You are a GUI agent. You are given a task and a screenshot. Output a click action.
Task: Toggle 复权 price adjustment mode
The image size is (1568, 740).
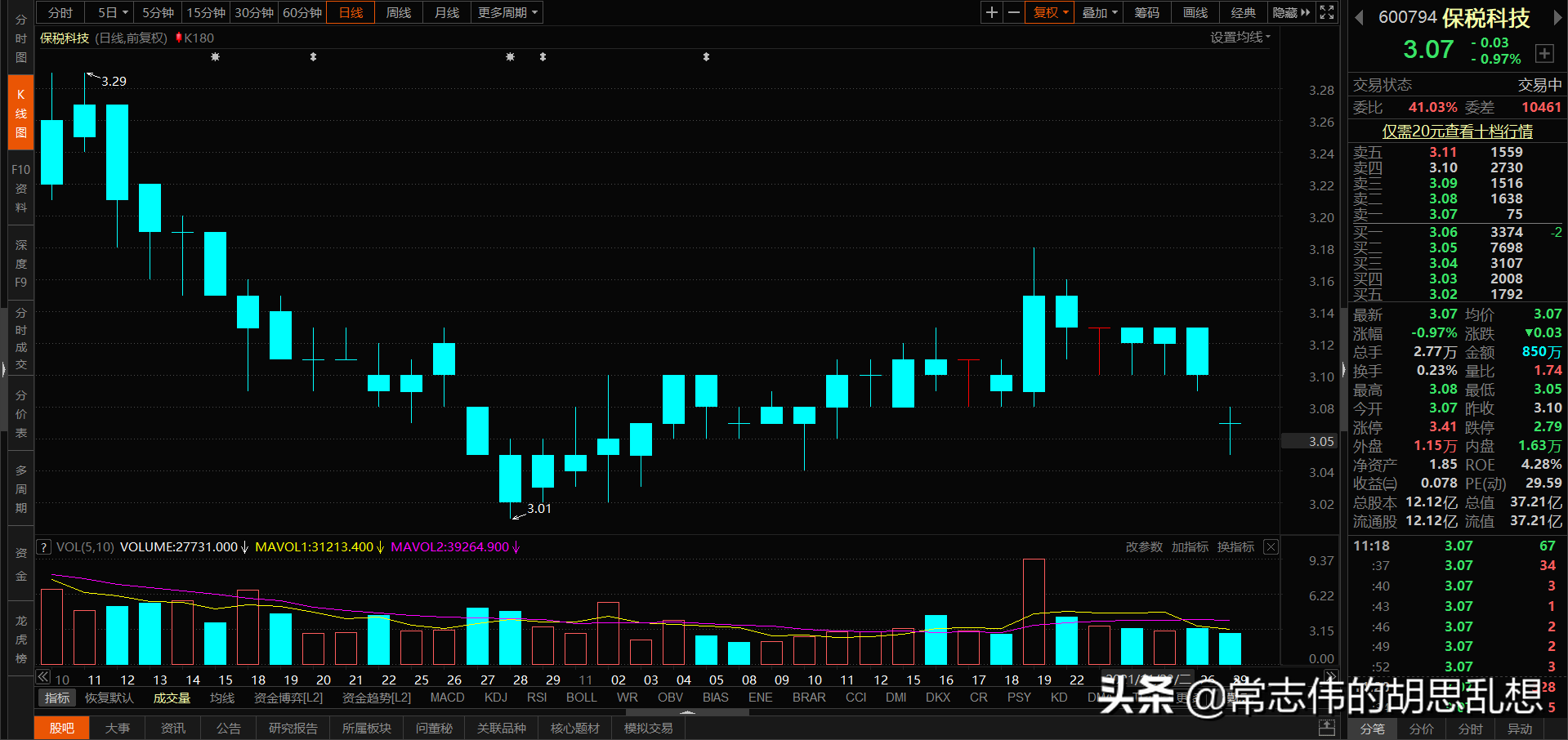point(1048,12)
